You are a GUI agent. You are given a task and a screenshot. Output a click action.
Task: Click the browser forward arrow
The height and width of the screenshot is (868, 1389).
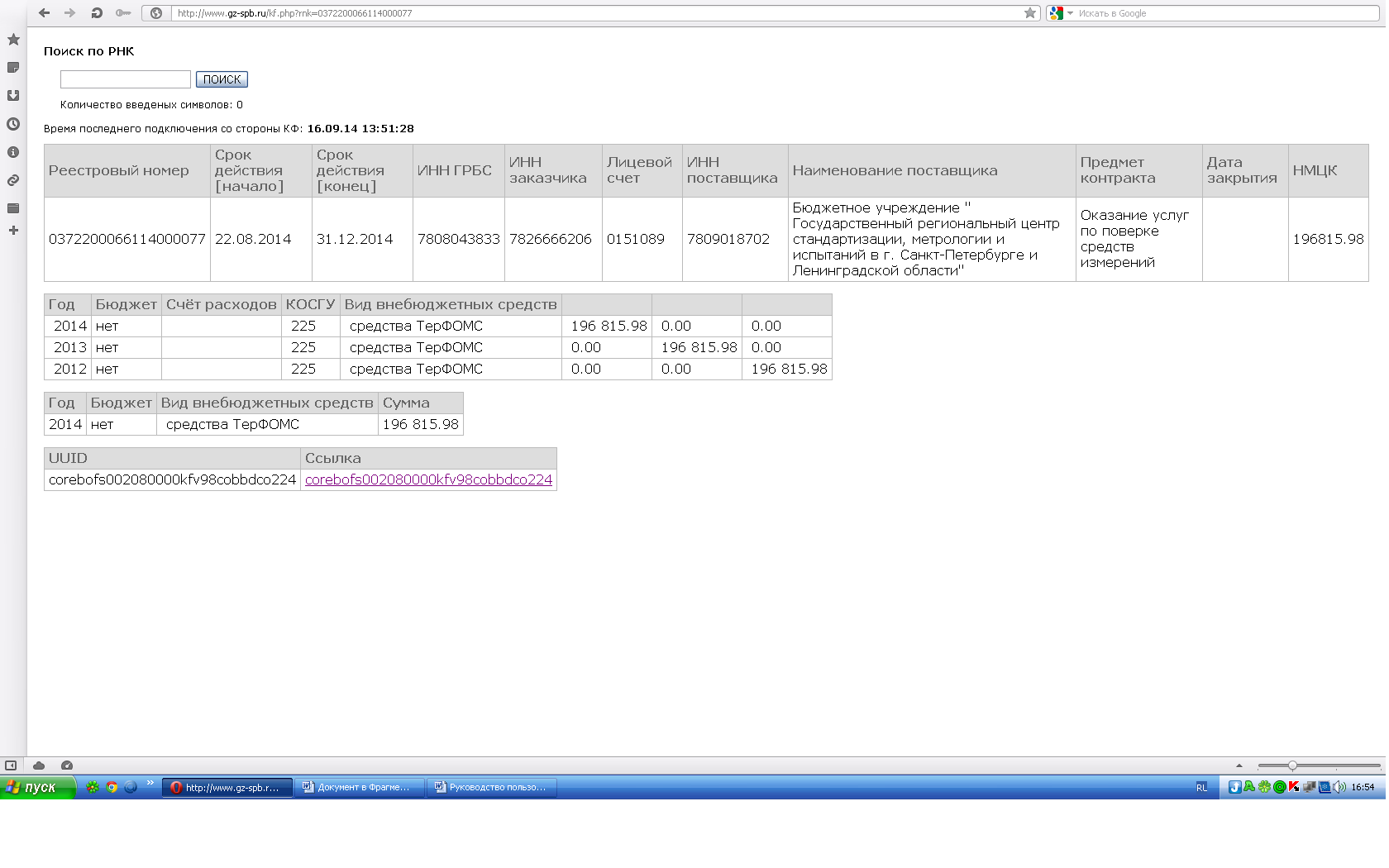[x=70, y=12]
